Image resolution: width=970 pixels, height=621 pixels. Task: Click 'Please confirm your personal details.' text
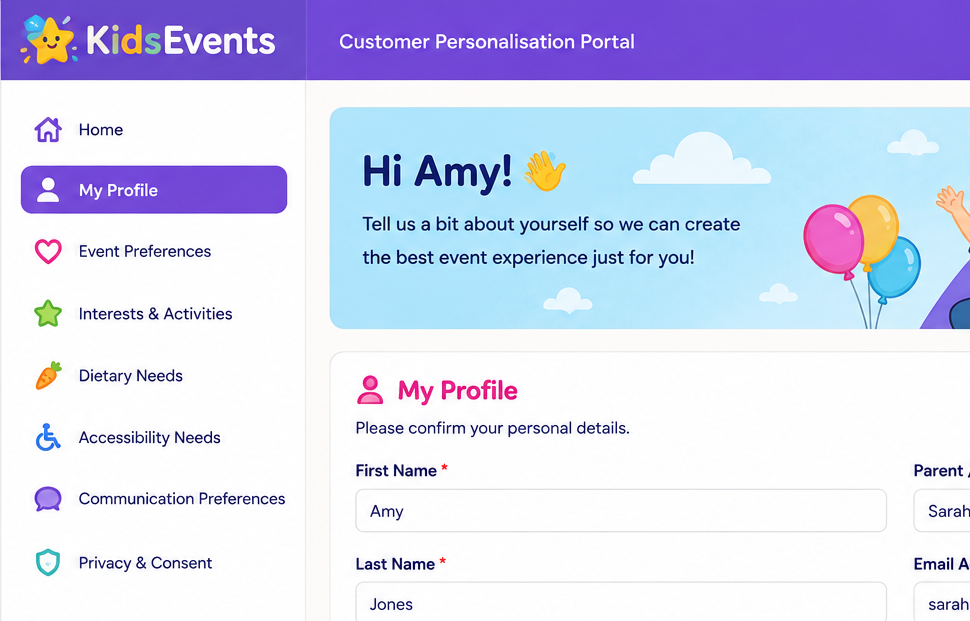tap(492, 428)
